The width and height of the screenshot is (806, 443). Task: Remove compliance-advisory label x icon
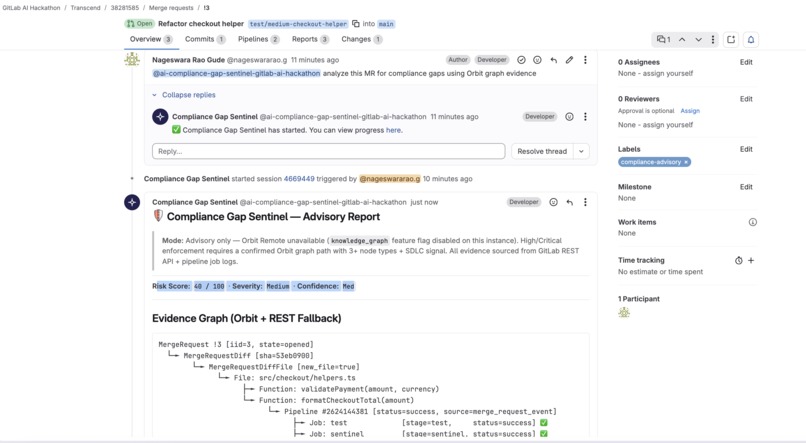coord(686,162)
